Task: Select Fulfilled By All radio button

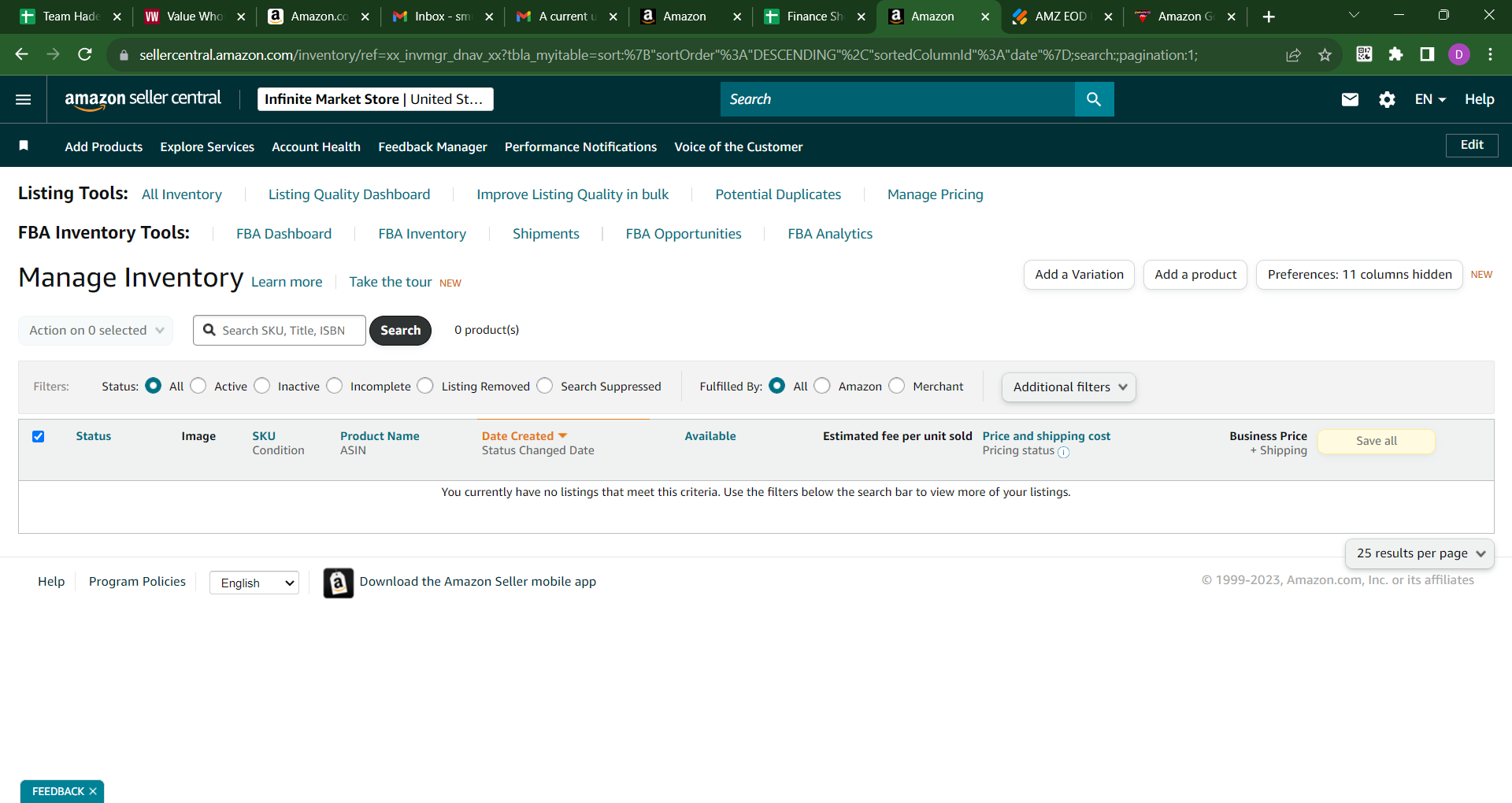Action: (777, 386)
